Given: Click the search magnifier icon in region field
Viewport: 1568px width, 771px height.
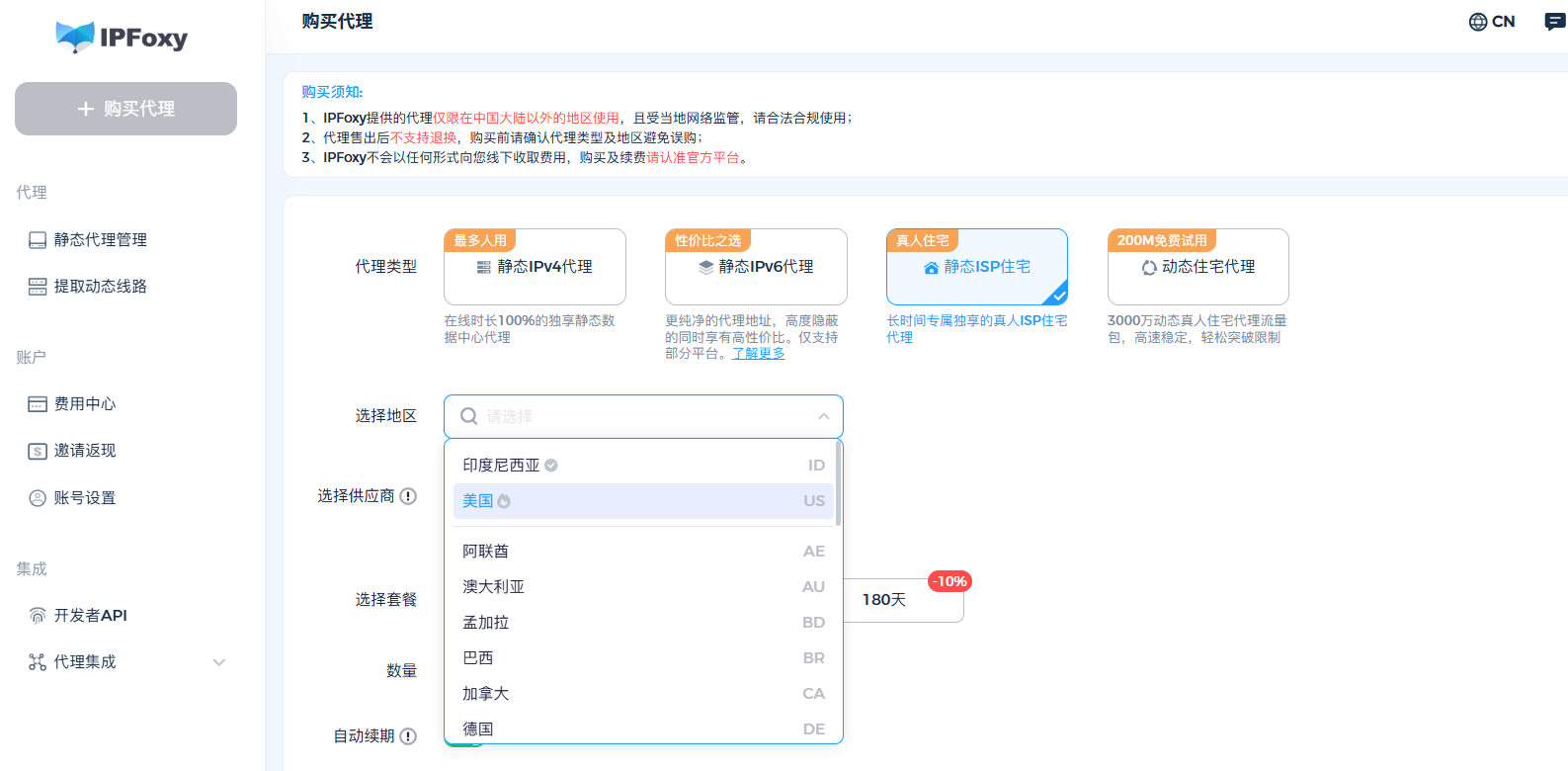Looking at the screenshot, I should [x=469, y=417].
